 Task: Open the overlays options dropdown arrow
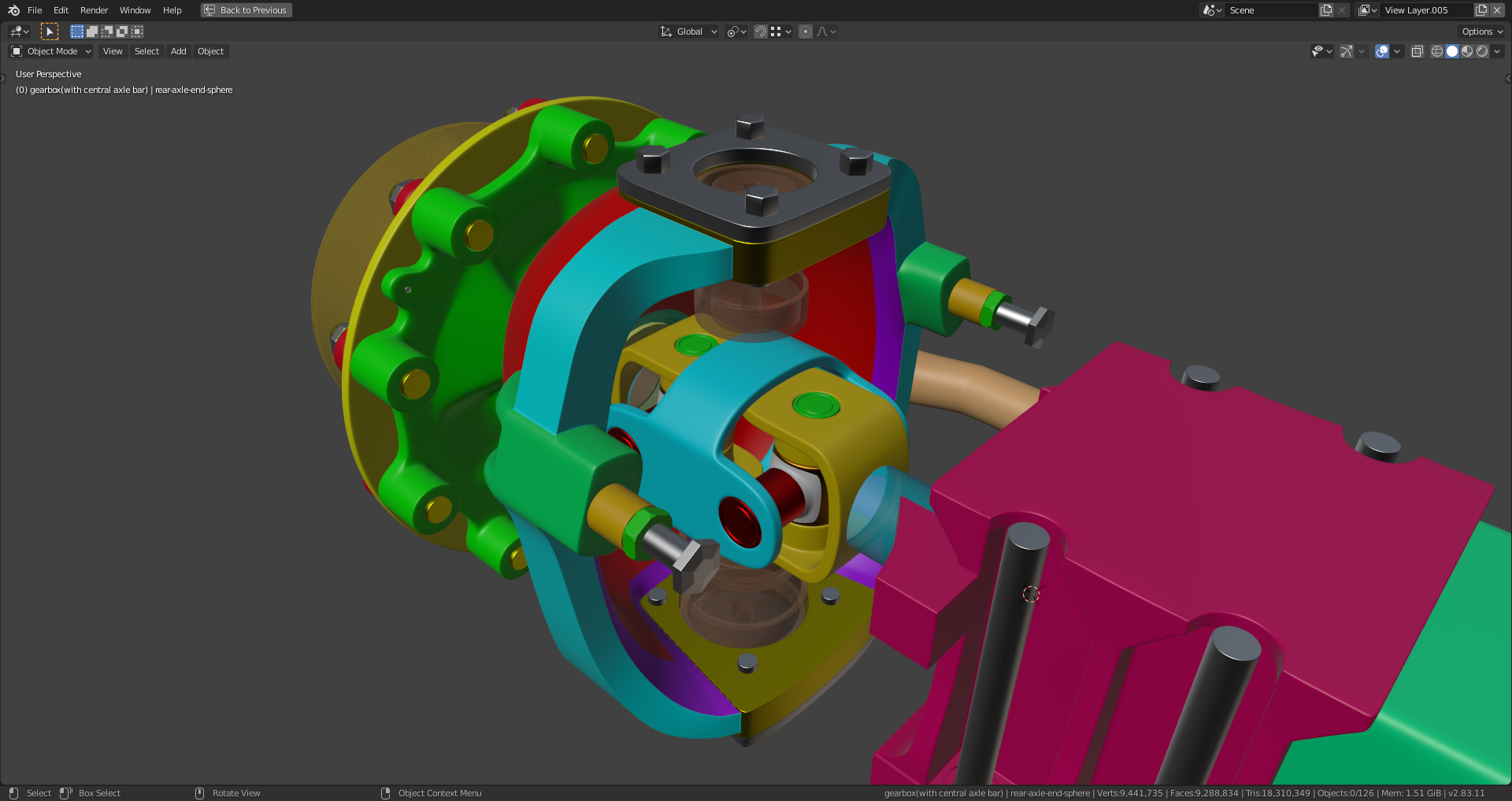1397,51
